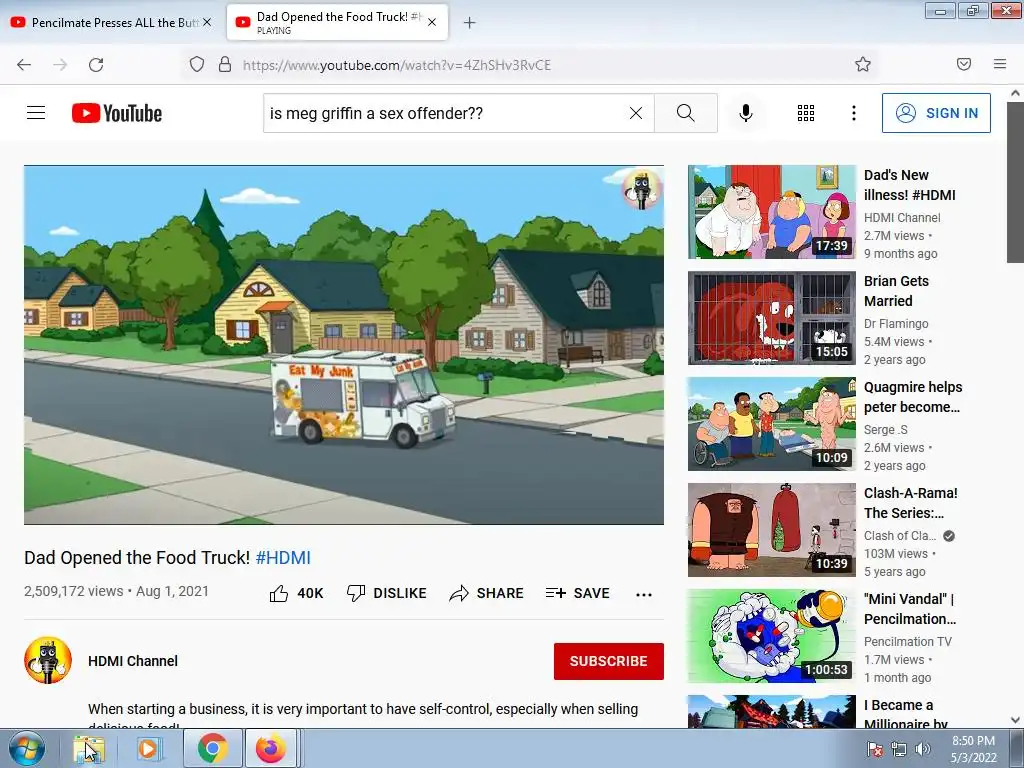This screenshot has height=768, width=1024.
Task: Open the HDMI Channel name link
Action: 133,661
